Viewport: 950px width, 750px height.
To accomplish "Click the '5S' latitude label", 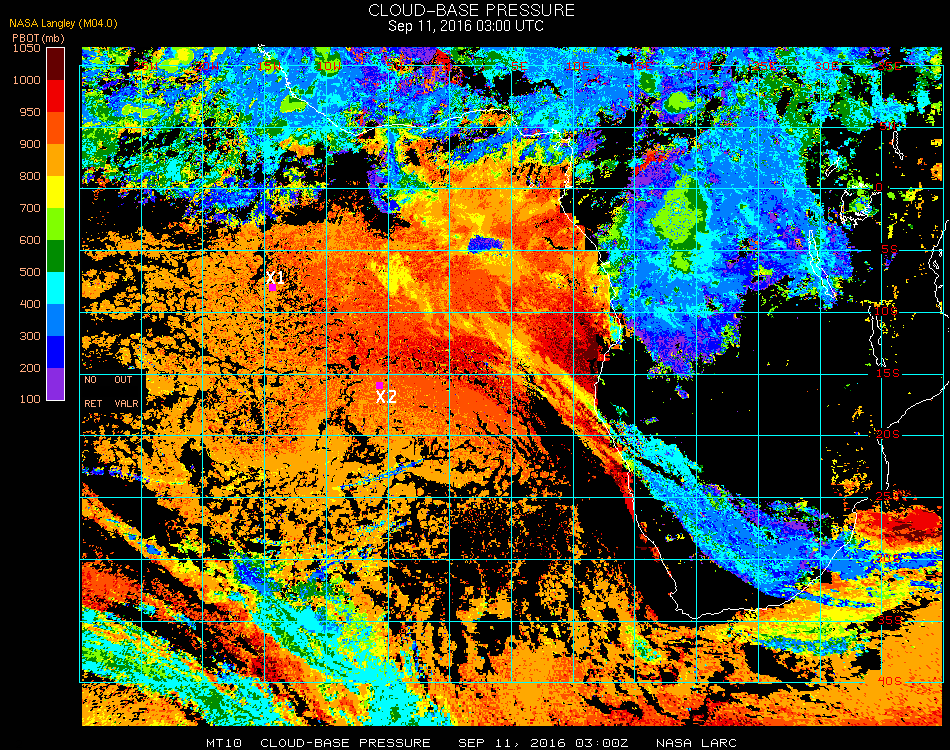I will pos(889,250).
